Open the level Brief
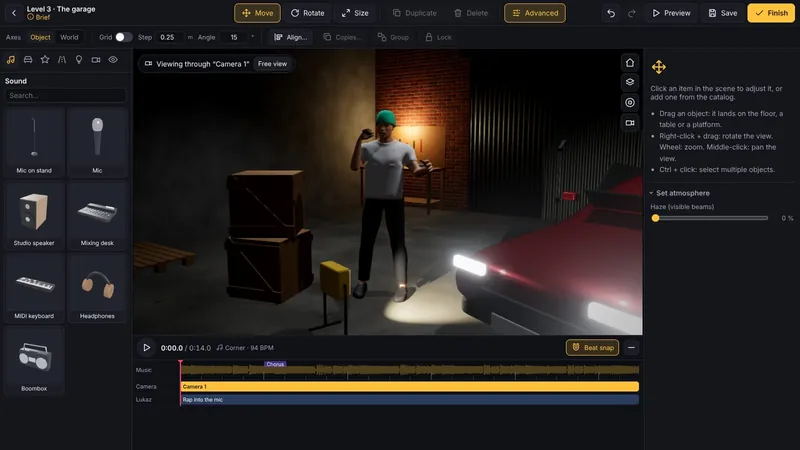Viewport: 800px width, 450px height. [39, 17]
